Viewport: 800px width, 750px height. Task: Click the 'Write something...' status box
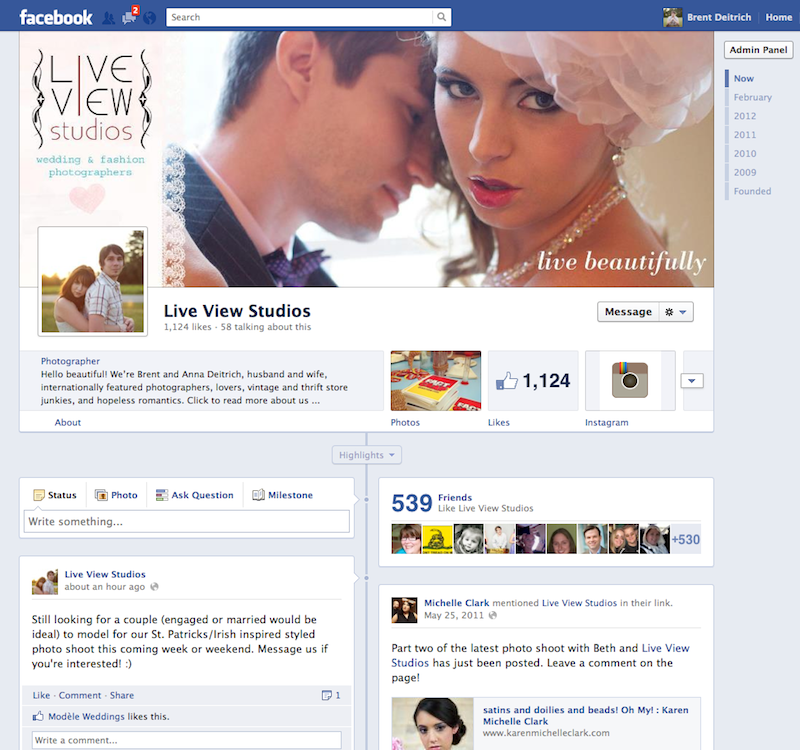pos(187,521)
